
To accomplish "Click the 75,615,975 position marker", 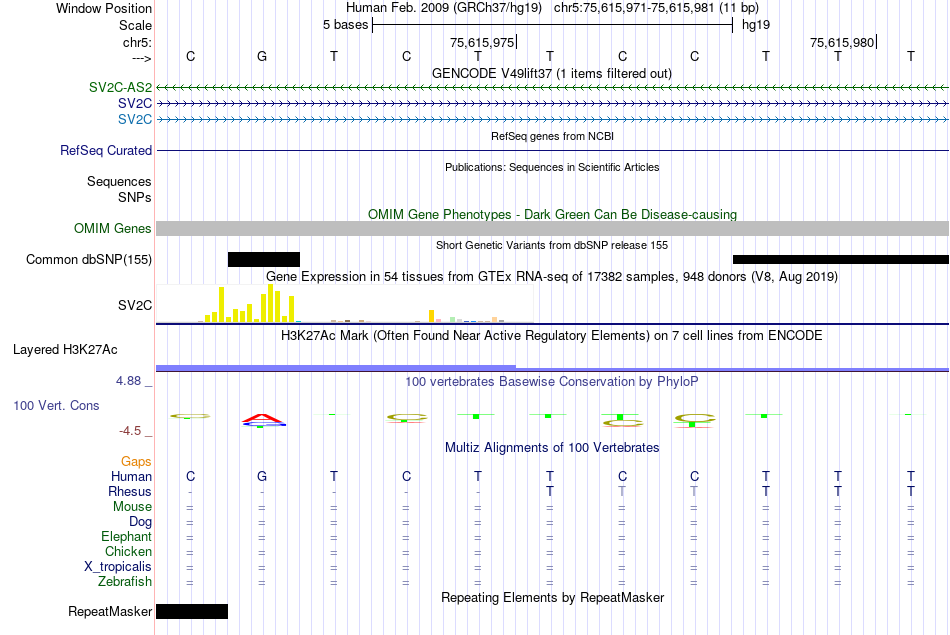I will click(483, 42).
